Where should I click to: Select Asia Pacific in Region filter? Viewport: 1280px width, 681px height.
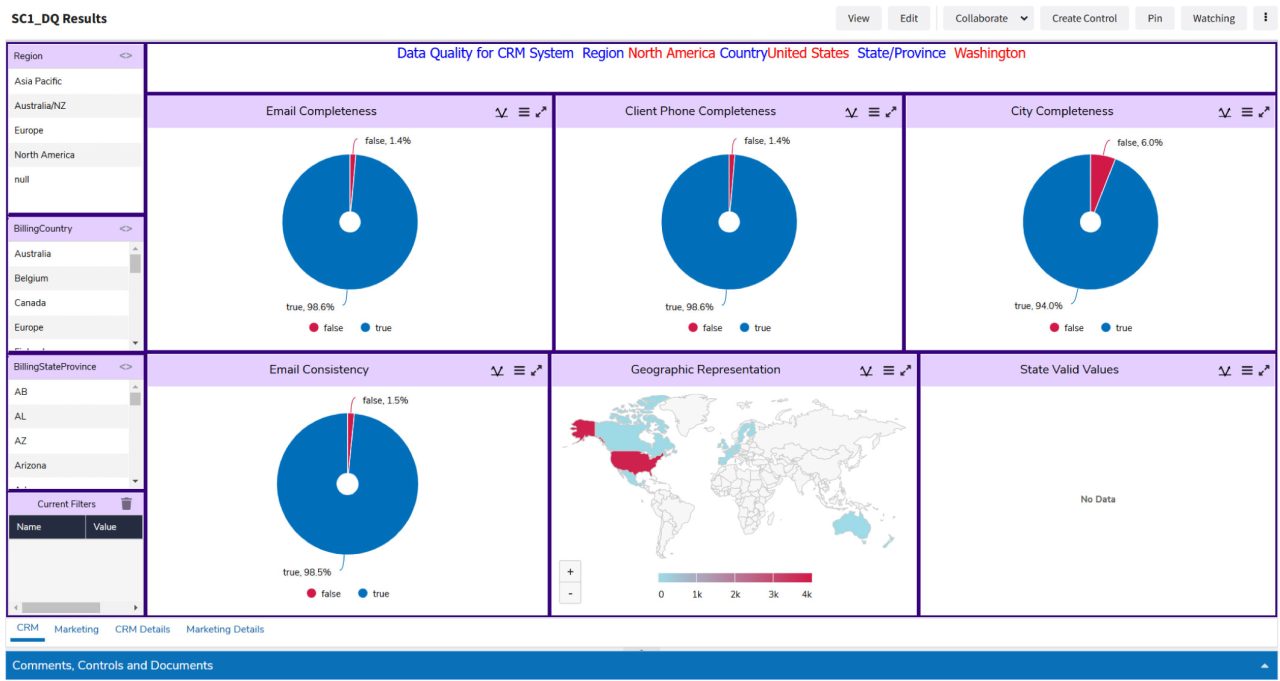77,81
